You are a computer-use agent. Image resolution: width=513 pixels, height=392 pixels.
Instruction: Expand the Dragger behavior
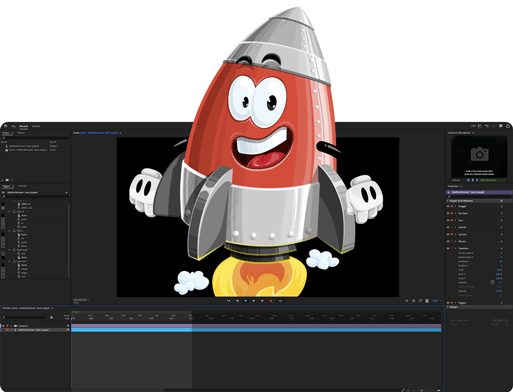coord(455,206)
